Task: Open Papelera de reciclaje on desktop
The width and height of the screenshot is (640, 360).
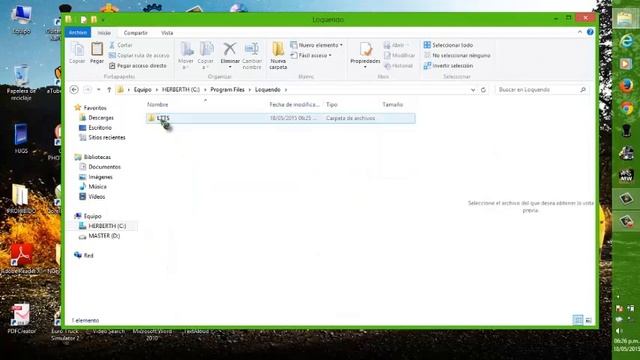Action: (21, 83)
